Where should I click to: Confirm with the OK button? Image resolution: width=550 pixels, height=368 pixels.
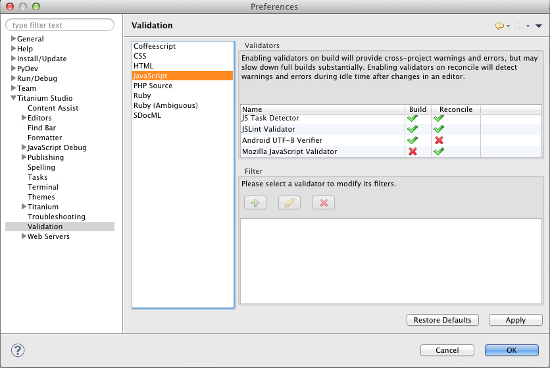pos(512,350)
